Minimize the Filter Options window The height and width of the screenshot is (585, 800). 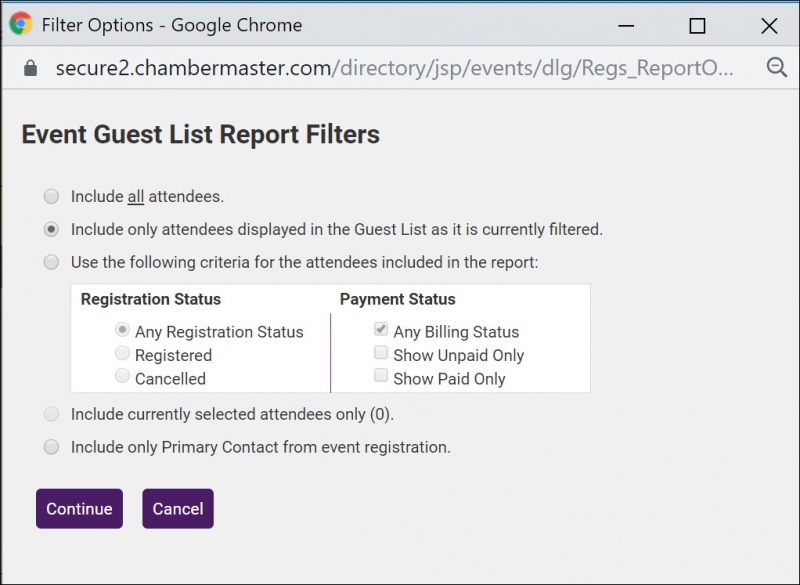[626, 26]
